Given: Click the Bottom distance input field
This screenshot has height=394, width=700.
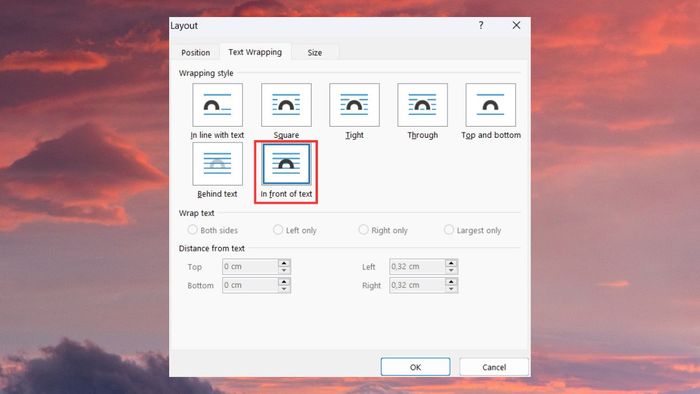Looking at the screenshot, I should [250, 285].
